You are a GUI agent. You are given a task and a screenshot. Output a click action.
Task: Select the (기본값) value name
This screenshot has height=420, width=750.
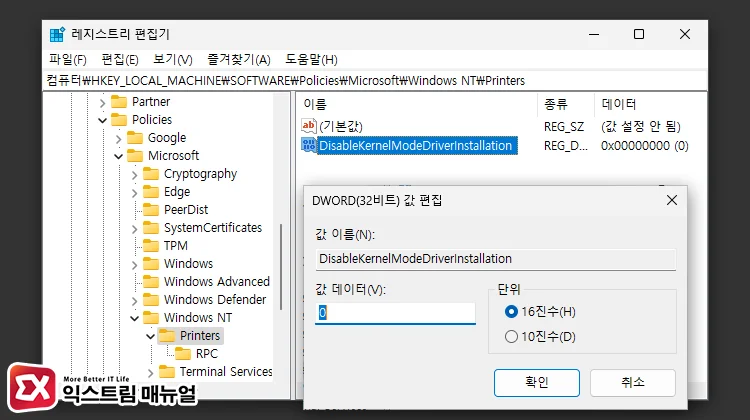(341, 126)
